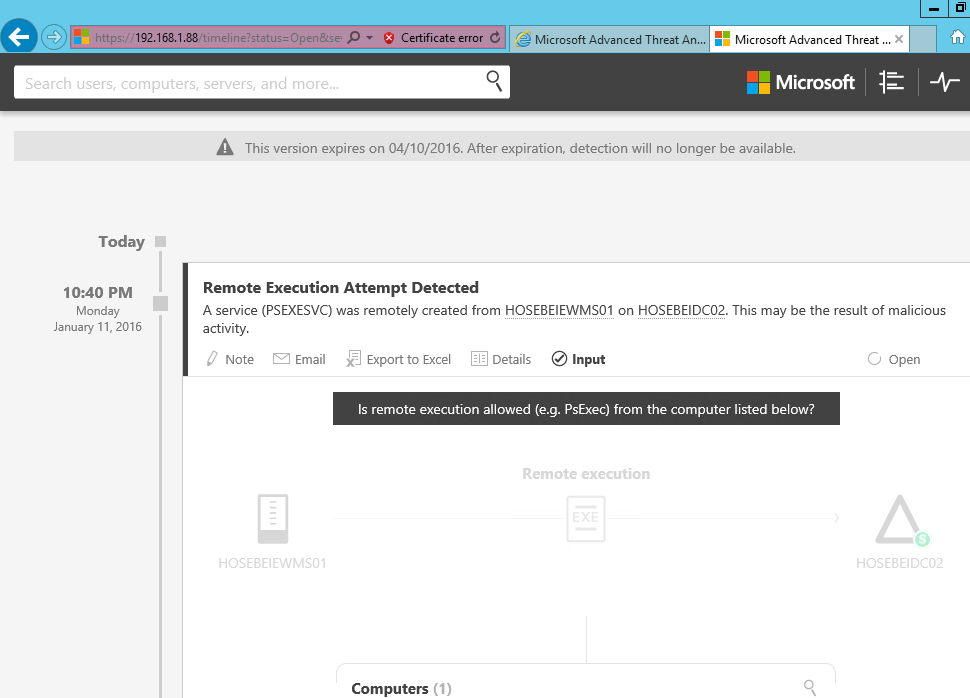970x698 pixels.
Task: Open the HOSEBEIDC02 computer link
Action: (x=681, y=311)
